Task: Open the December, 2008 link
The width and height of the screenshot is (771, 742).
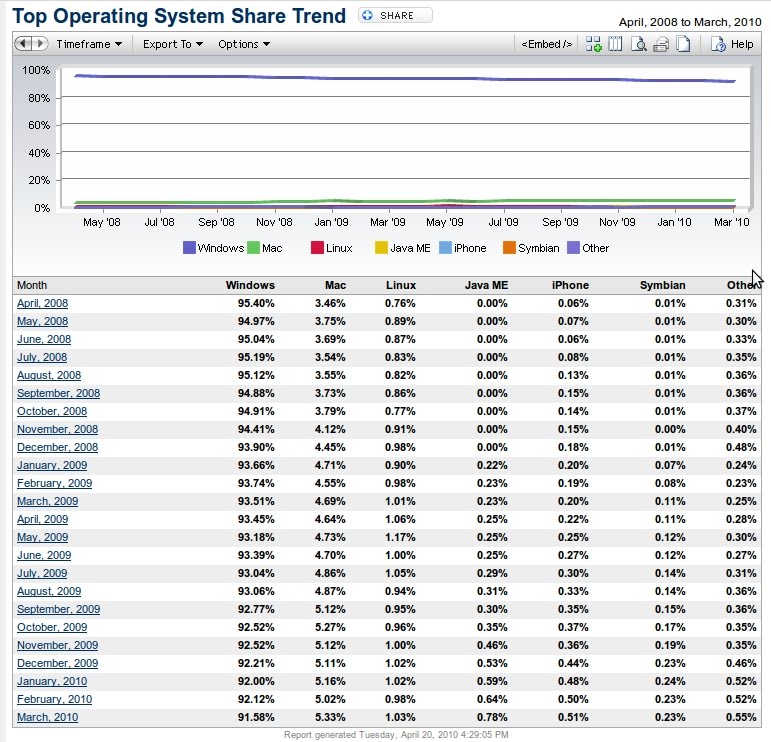Action: coord(57,447)
